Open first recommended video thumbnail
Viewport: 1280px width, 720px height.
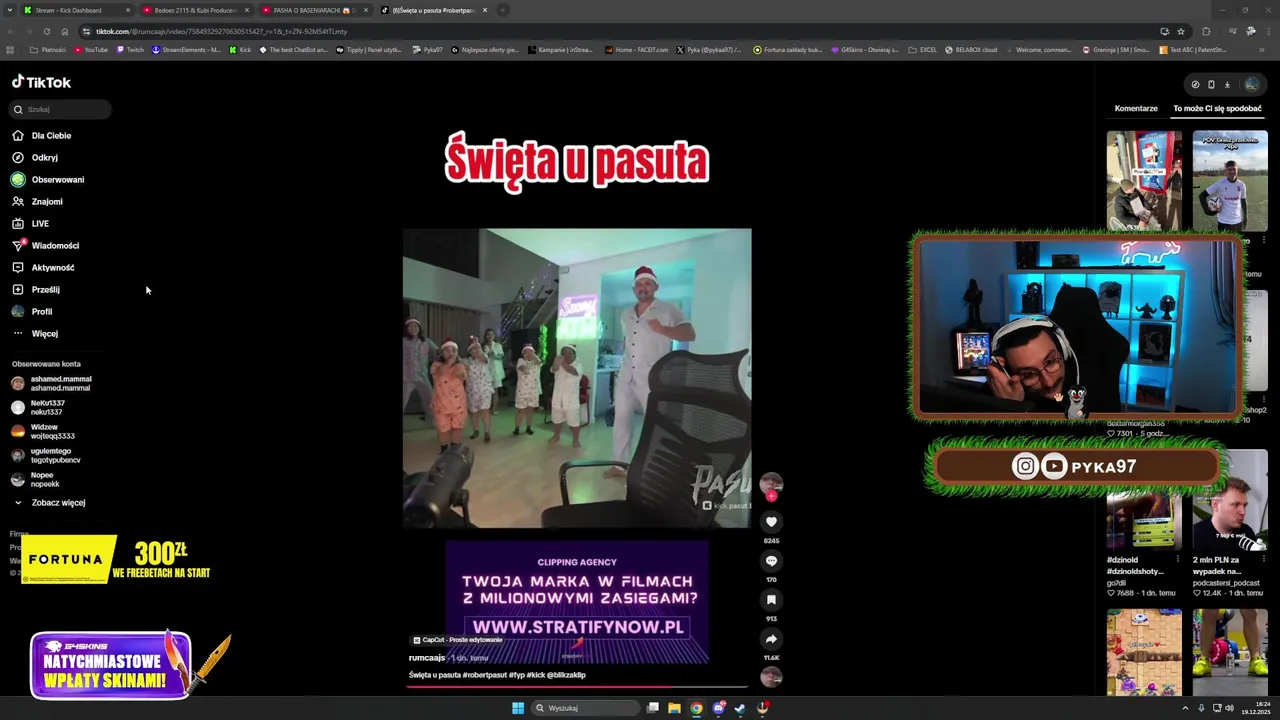(x=1144, y=180)
